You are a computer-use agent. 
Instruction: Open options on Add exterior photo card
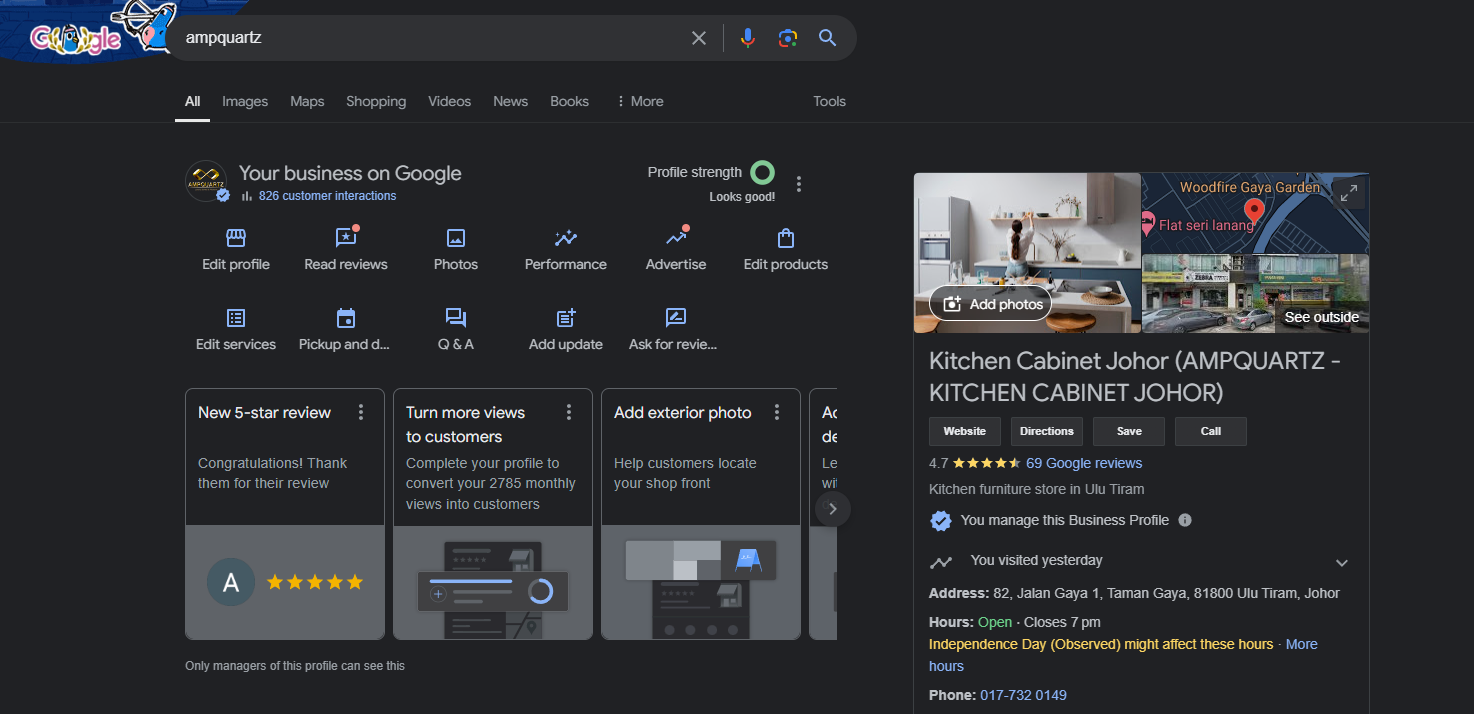click(777, 412)
